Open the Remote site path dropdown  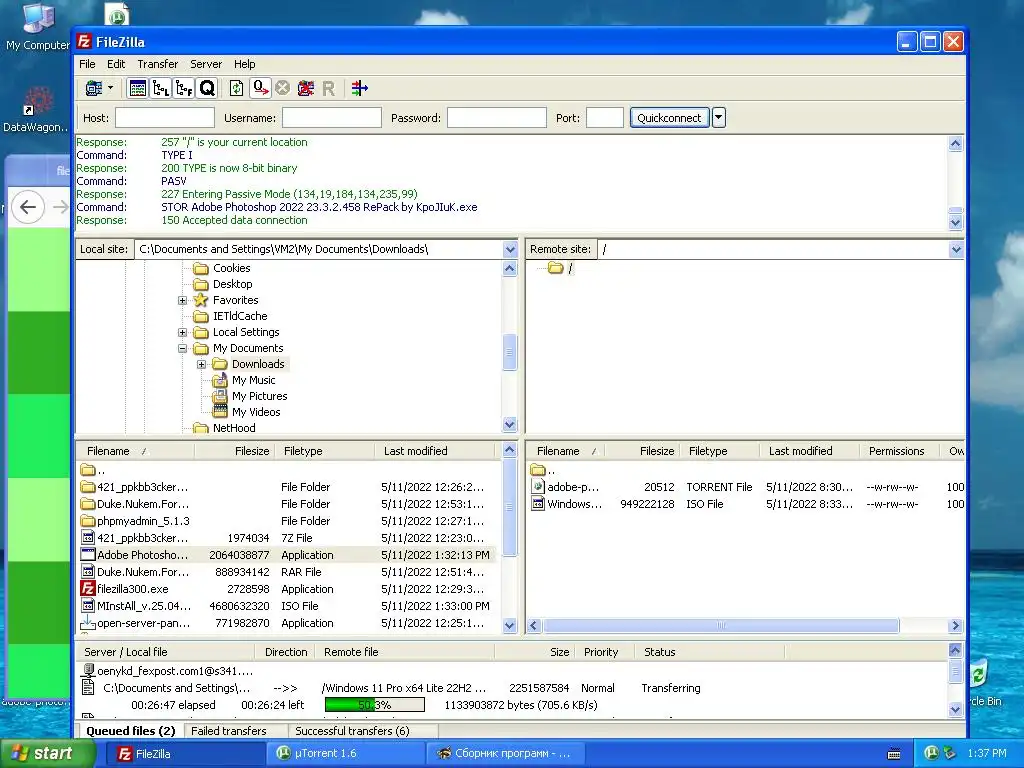pyautogui.click(x=956, y=249)
